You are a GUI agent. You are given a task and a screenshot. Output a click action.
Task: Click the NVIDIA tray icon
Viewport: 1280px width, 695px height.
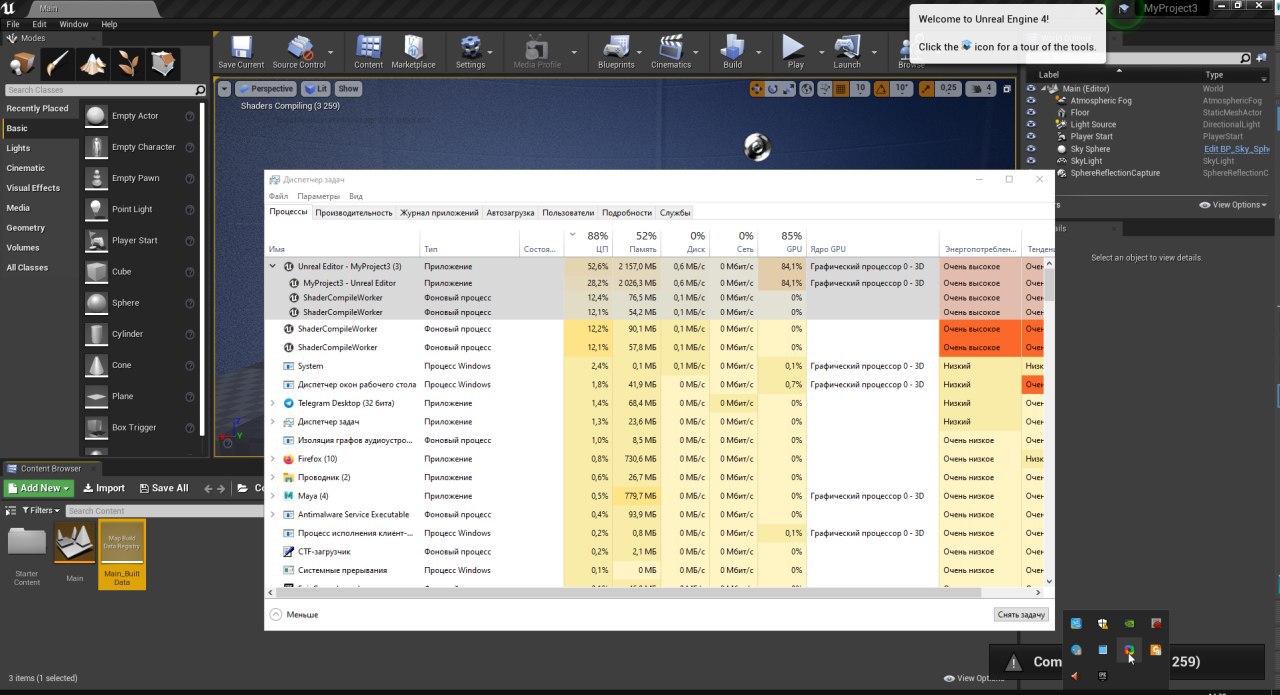click(x=1129, y=623)
